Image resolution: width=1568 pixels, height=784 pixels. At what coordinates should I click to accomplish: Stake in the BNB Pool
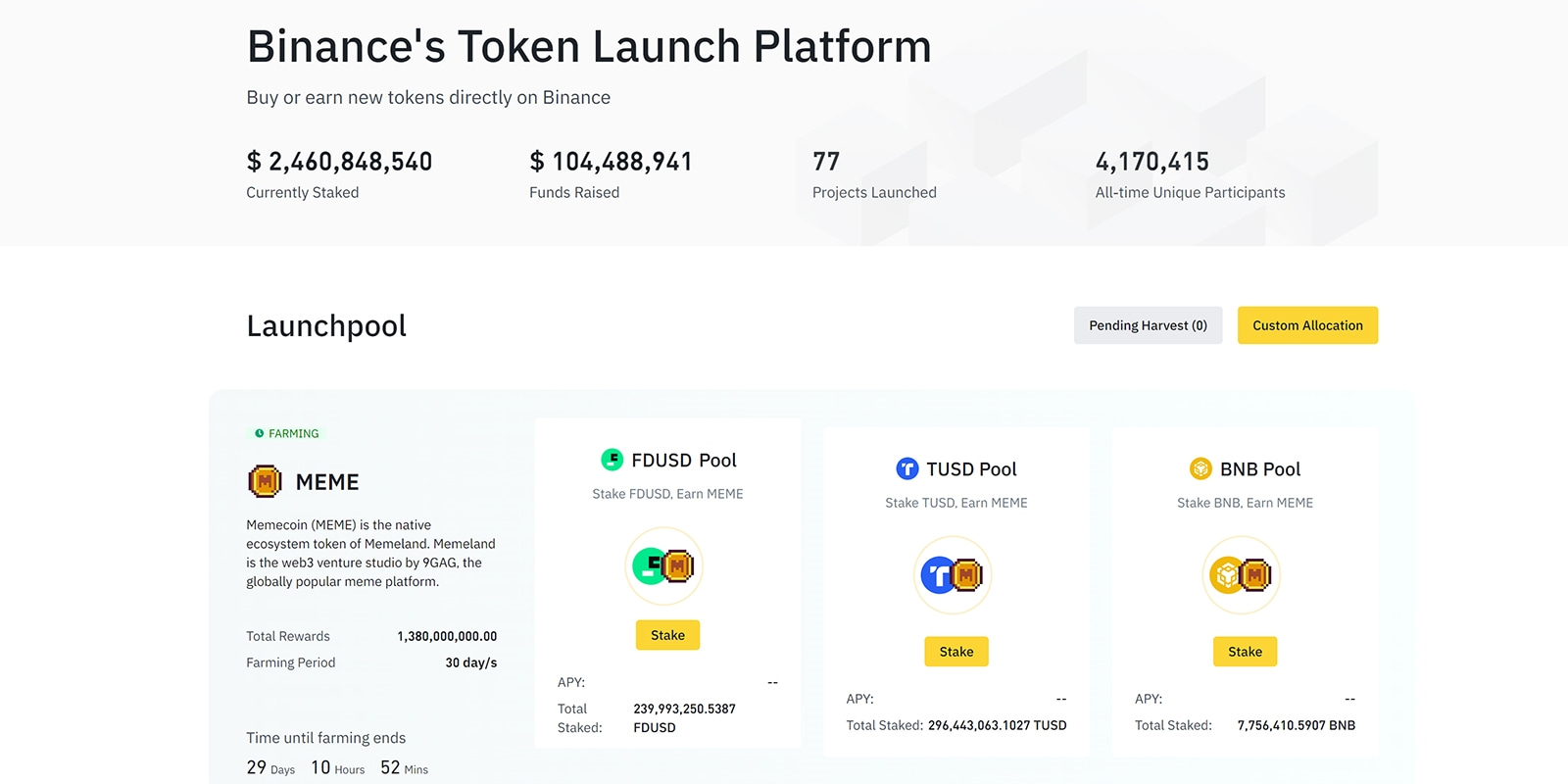(1245, 652)
